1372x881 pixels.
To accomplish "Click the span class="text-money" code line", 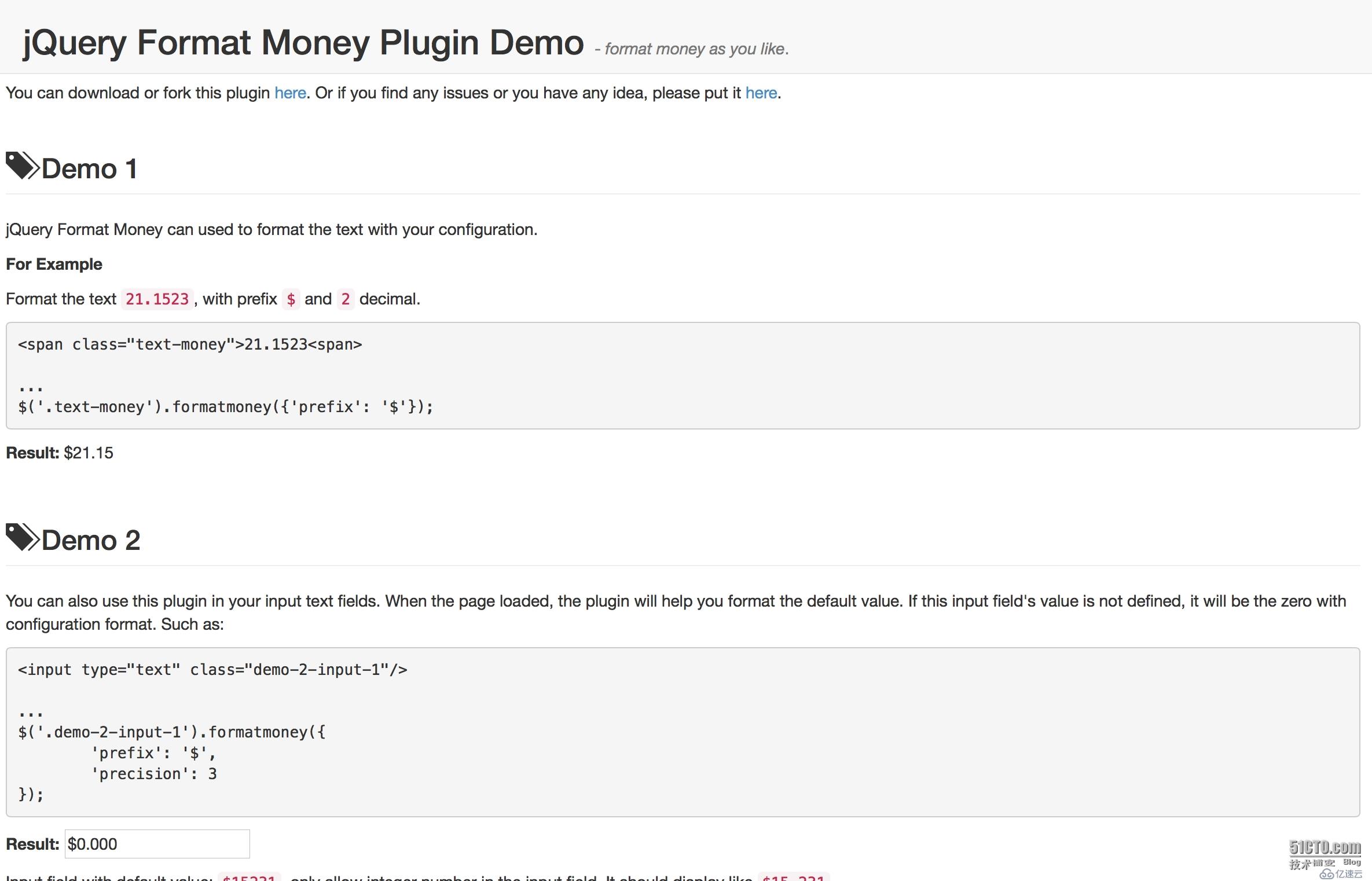I will 190,344.
